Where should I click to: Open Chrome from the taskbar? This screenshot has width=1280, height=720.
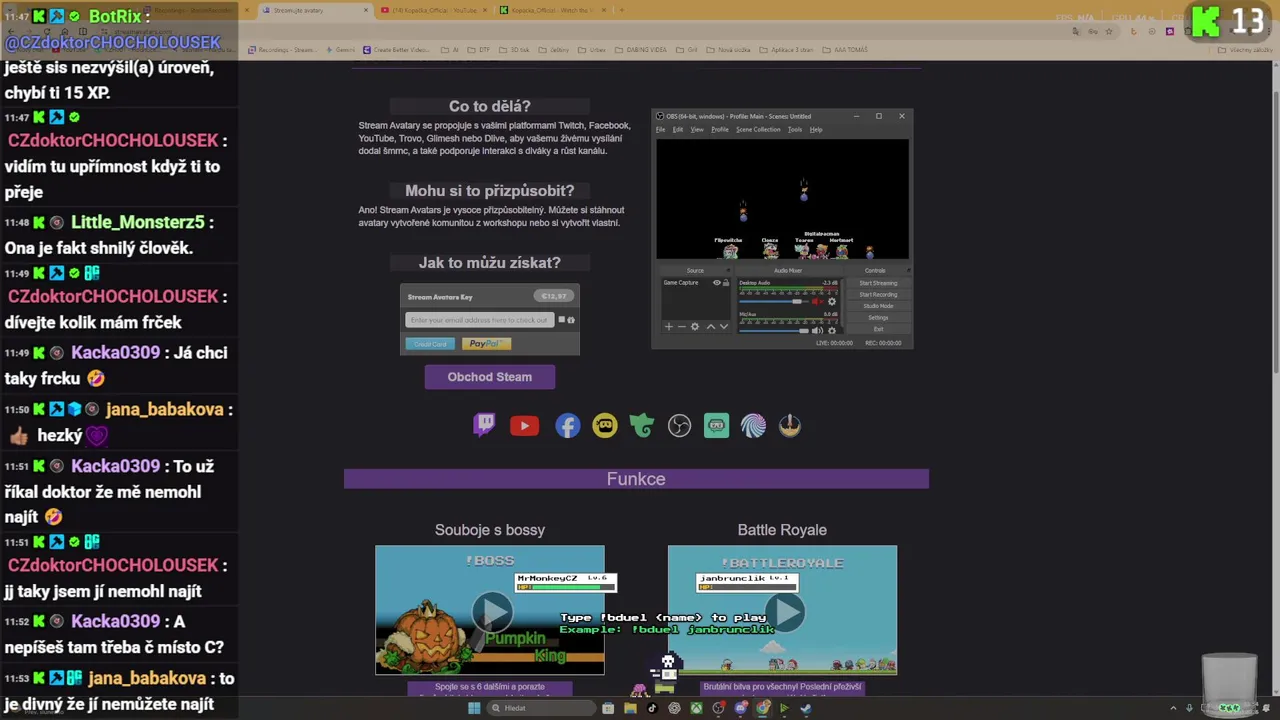pyautogui.click(x=762, y=708)
